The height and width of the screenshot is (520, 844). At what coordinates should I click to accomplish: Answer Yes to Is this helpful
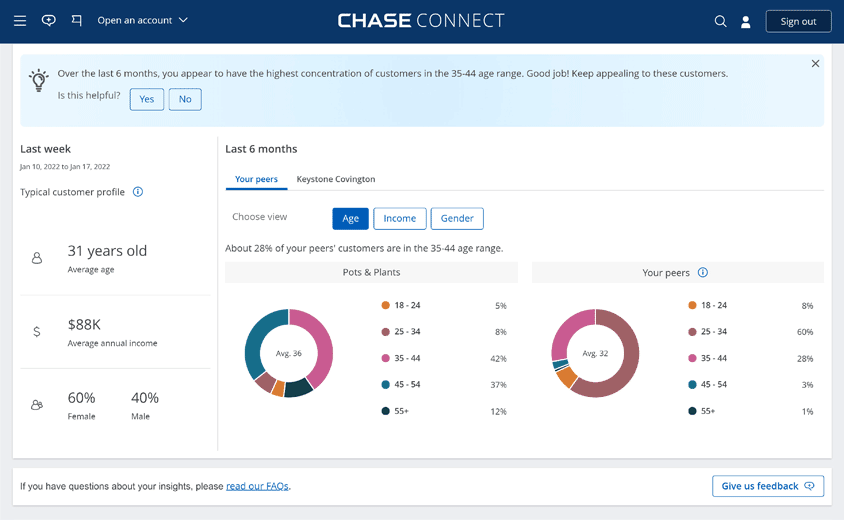coord(146,99)
